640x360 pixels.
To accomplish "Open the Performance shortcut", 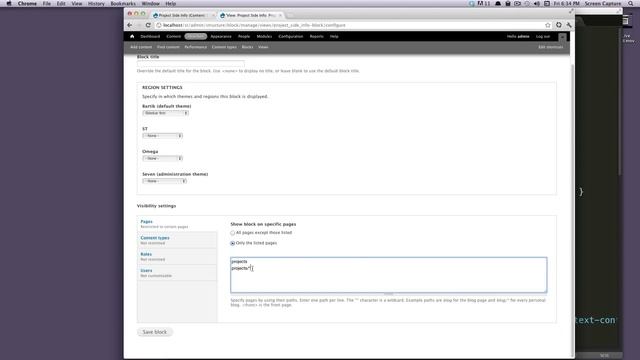I will coord(196,47).
